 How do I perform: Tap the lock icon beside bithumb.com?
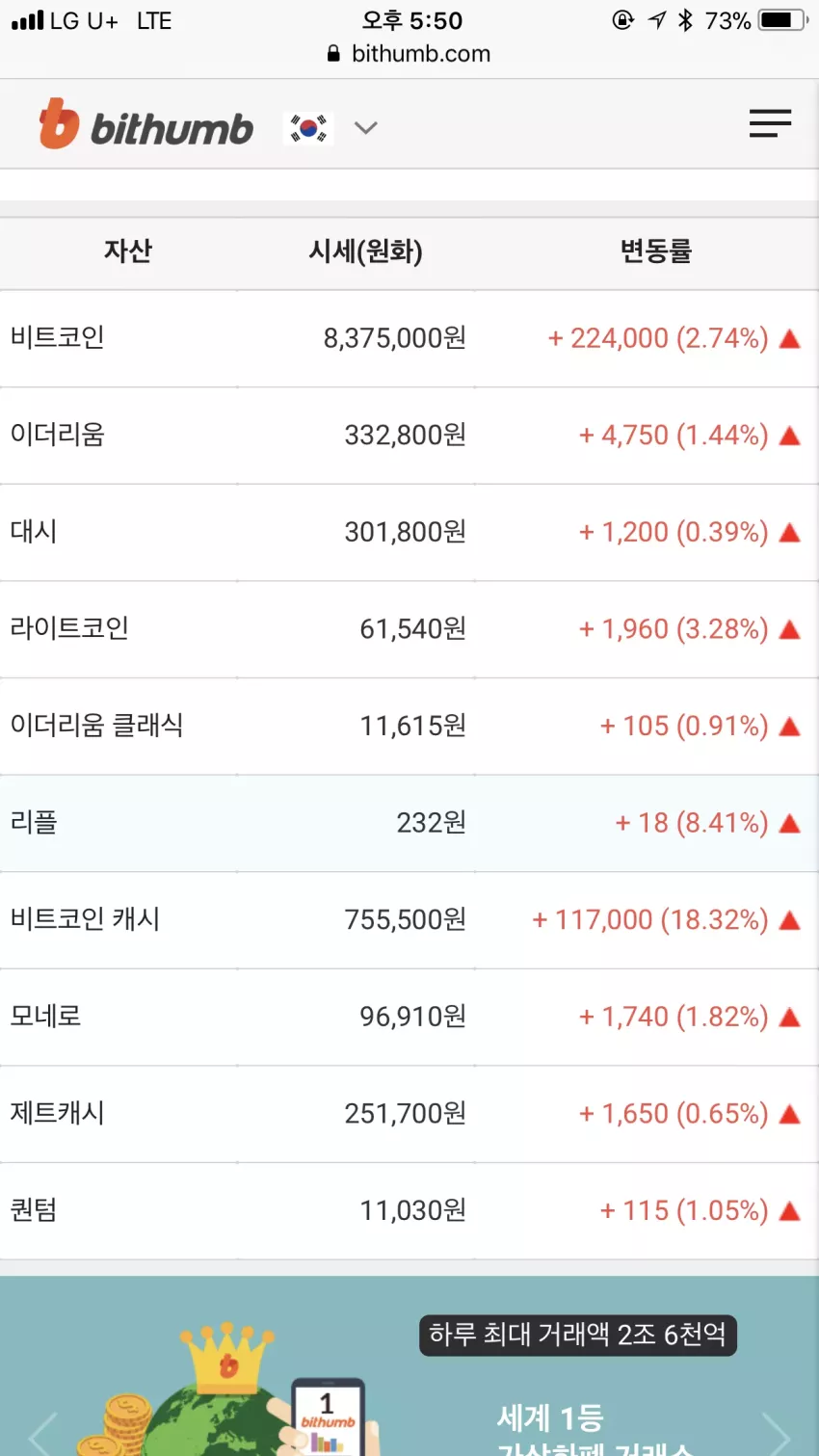tap(333, 54)
